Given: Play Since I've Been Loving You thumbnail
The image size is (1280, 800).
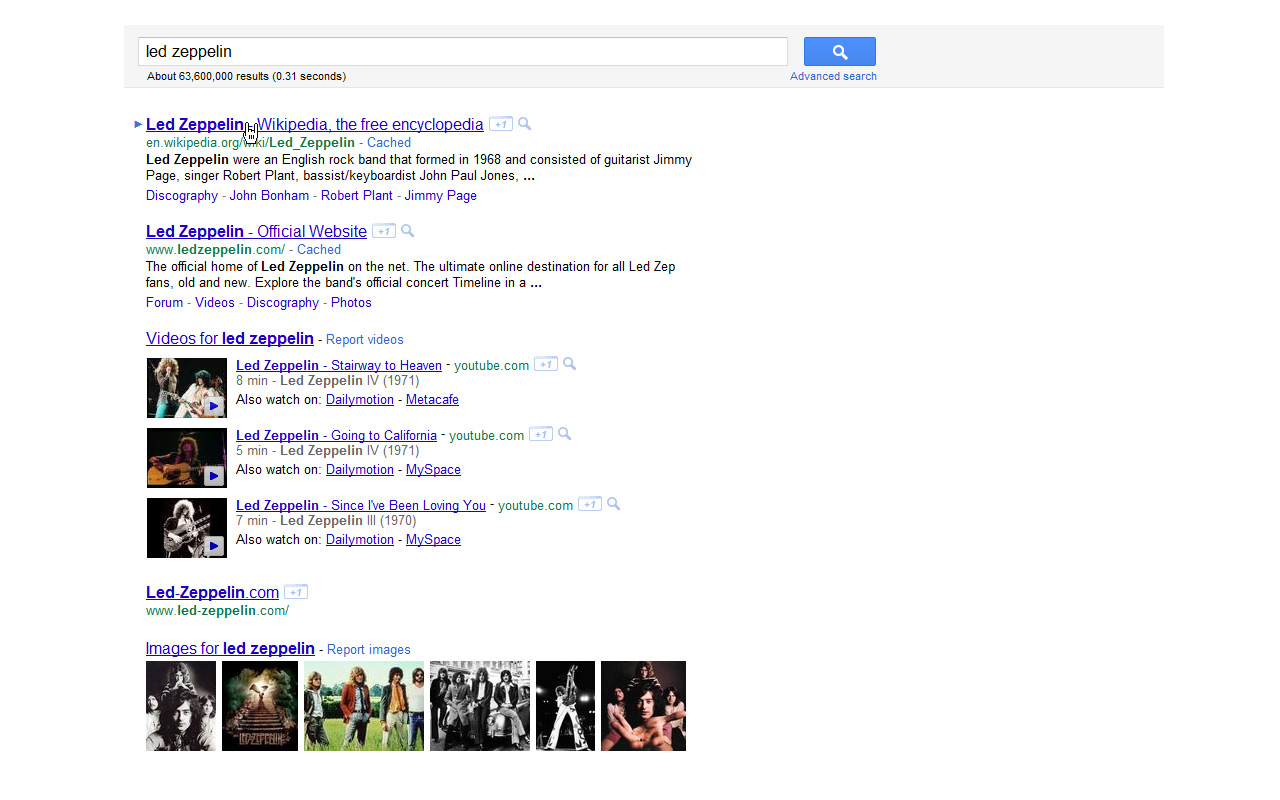Looking at the screenshot, I should pos(187,528).
